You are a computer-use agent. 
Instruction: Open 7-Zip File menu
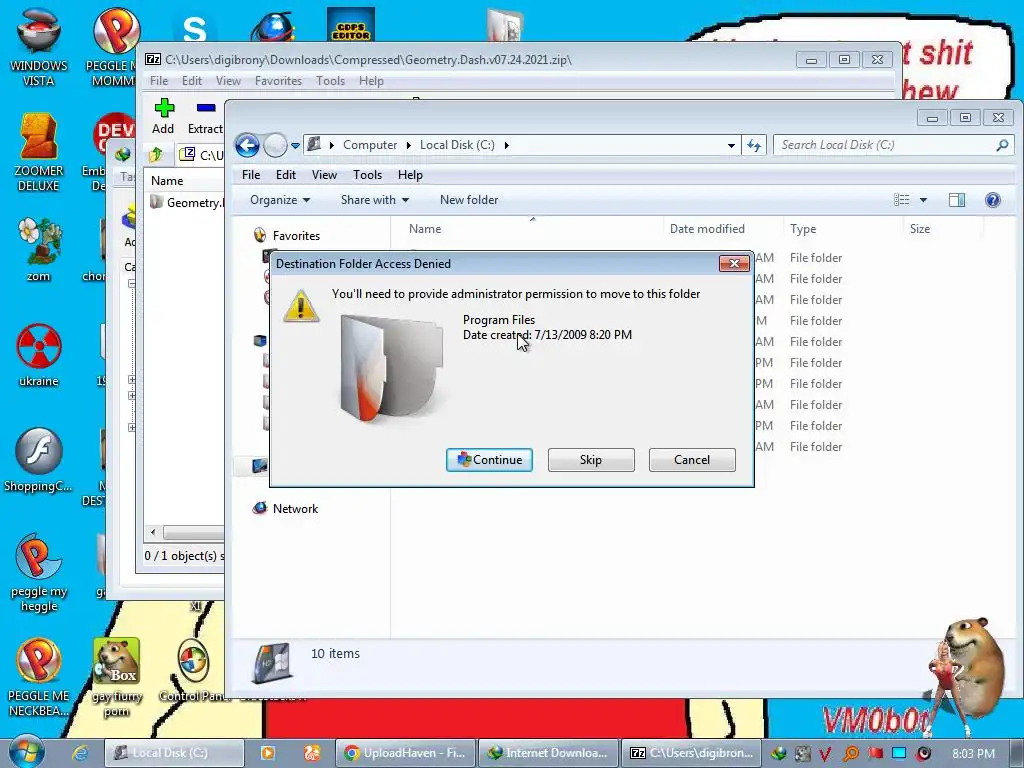(x=159, y=81)
